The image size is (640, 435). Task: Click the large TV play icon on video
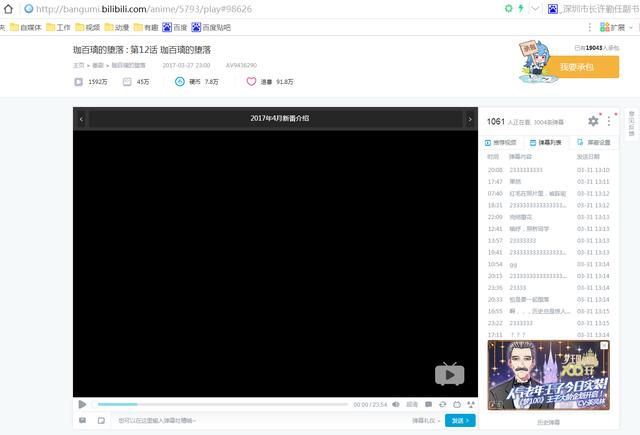pos(449,374)
